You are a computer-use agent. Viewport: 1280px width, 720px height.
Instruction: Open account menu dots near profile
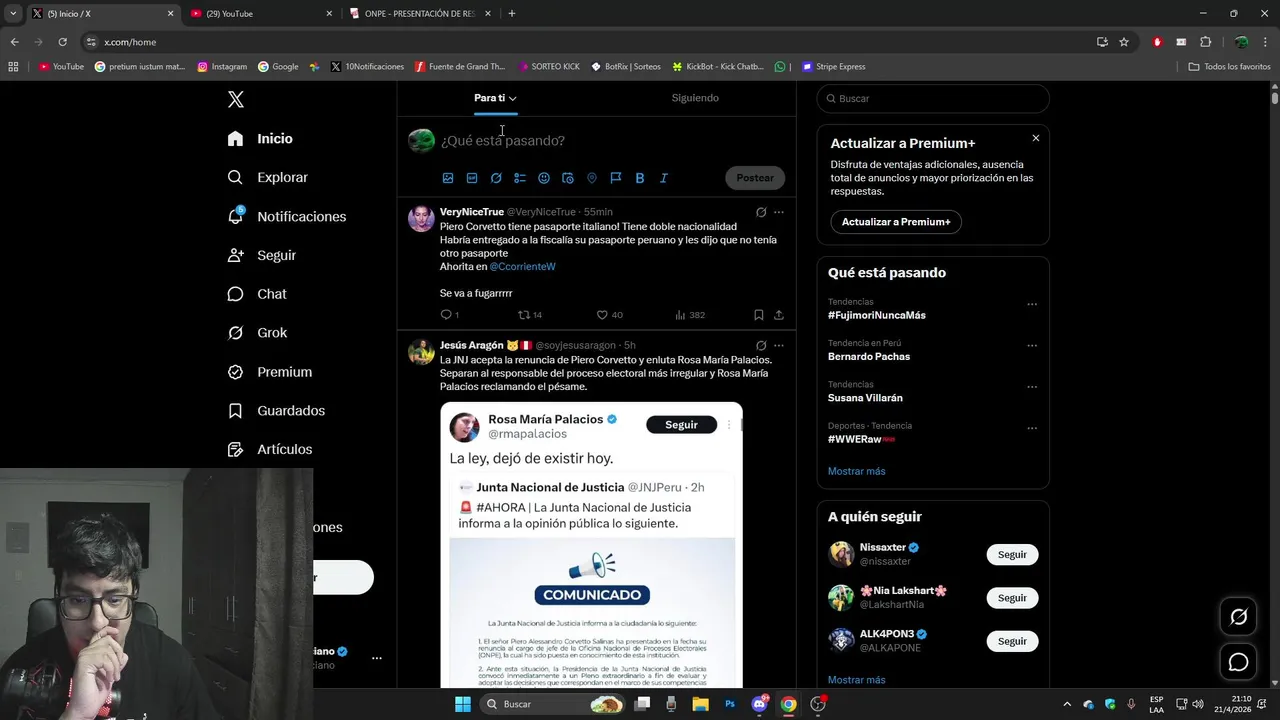377,658
